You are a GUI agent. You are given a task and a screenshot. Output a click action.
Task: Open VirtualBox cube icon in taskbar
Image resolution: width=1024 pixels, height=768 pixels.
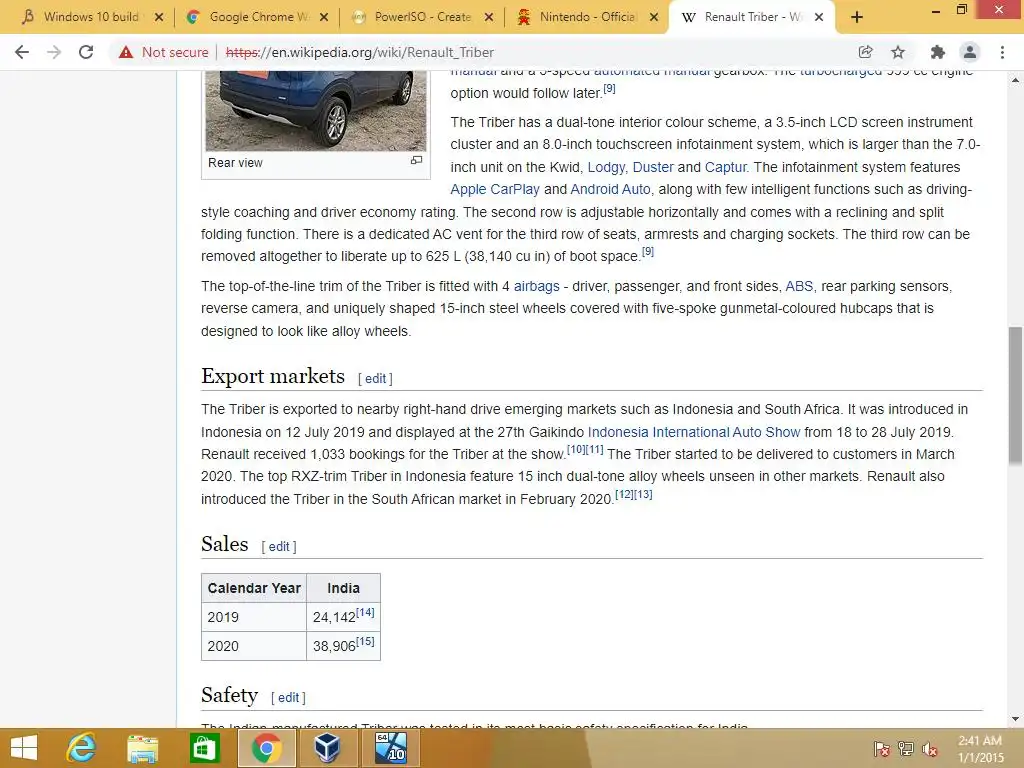(x=327, y=748)
